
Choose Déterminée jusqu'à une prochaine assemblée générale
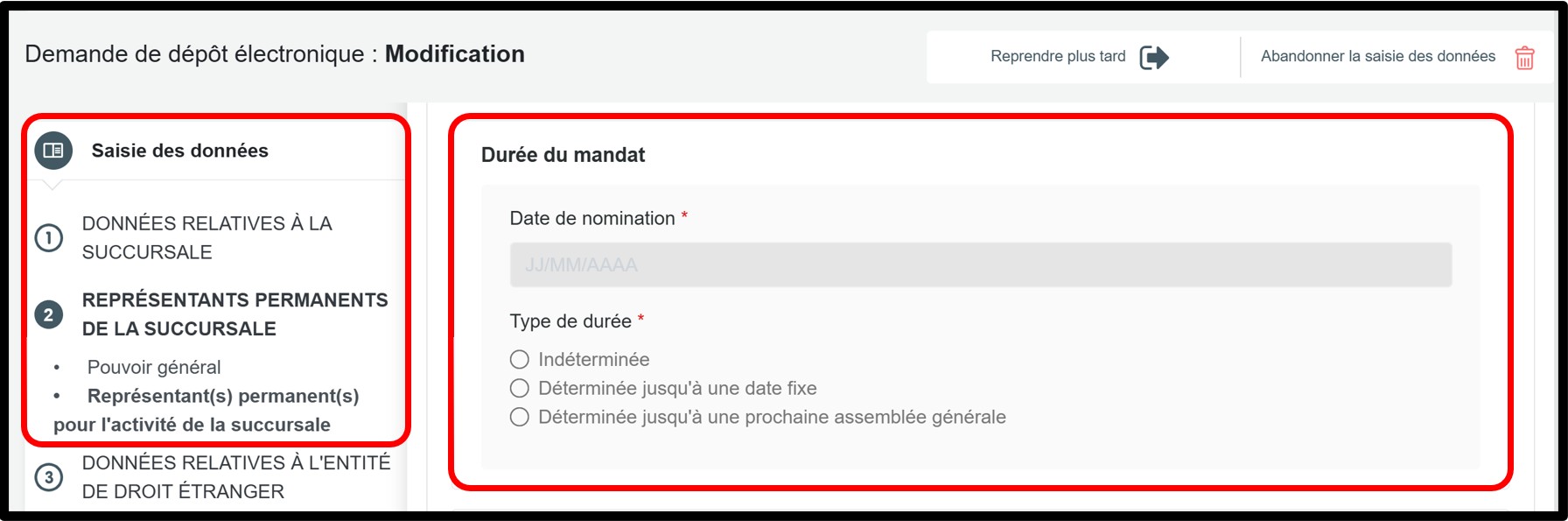520,418
